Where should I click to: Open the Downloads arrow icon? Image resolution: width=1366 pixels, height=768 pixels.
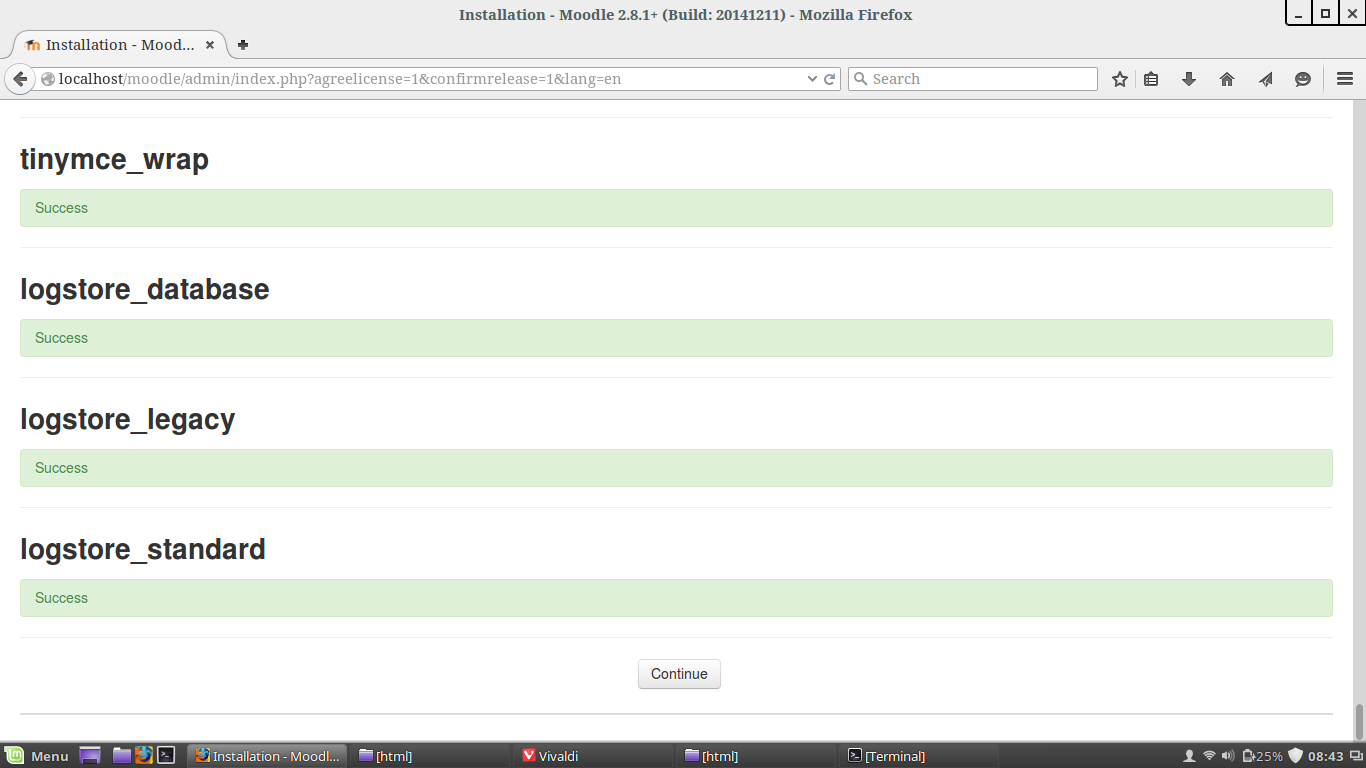(x=1189, y=79)
